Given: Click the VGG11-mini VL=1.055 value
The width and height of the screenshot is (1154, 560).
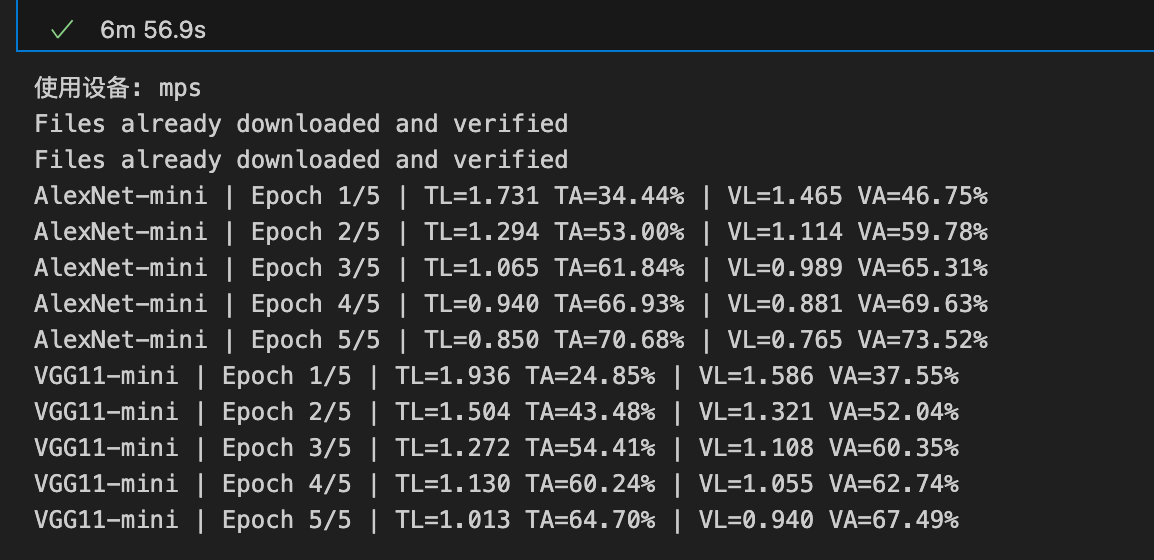Looking at the screenshot, I should 756,484.
